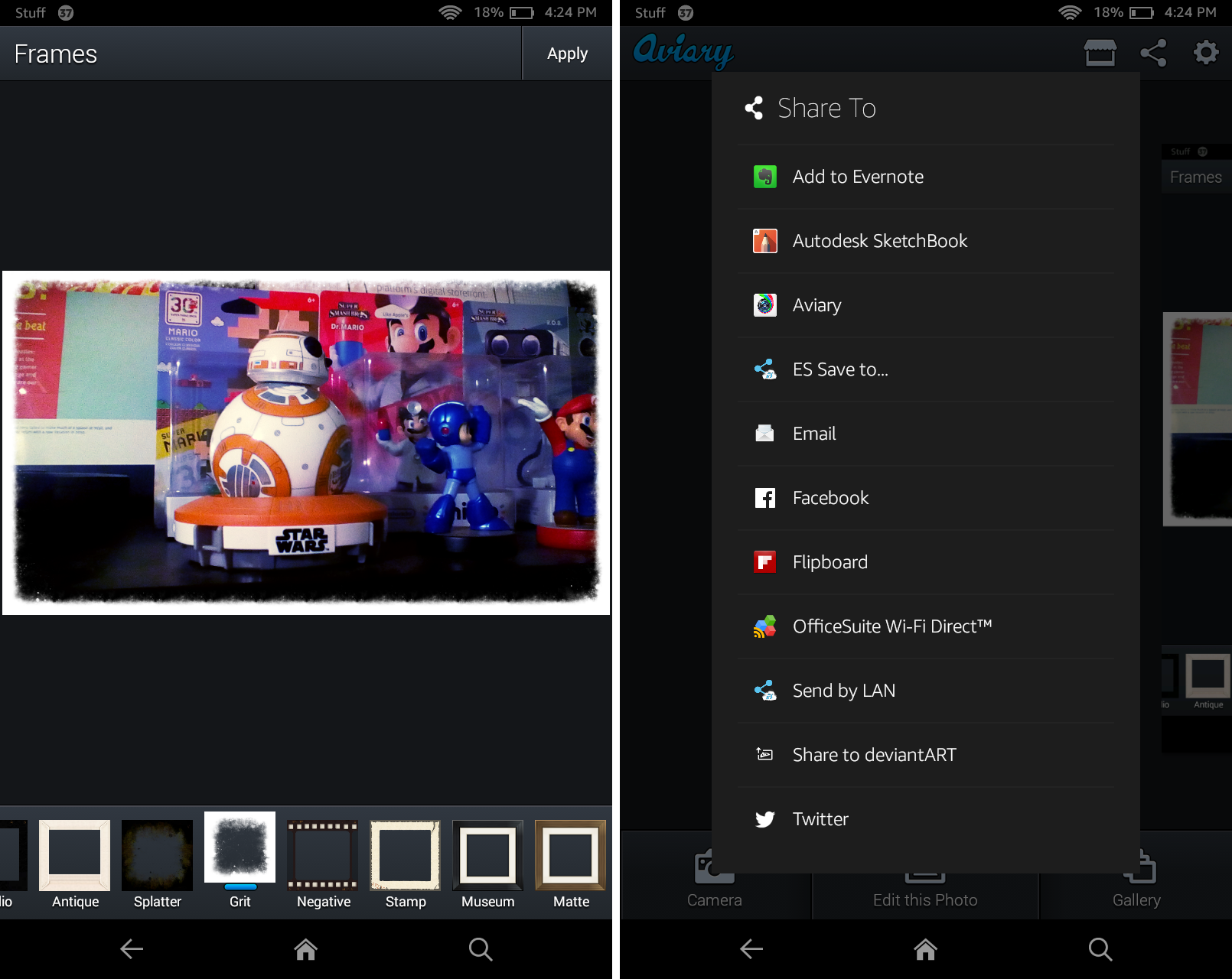Tap home icon in Aviary screen
Screen dimensions: 1232x979
(926, 949)
